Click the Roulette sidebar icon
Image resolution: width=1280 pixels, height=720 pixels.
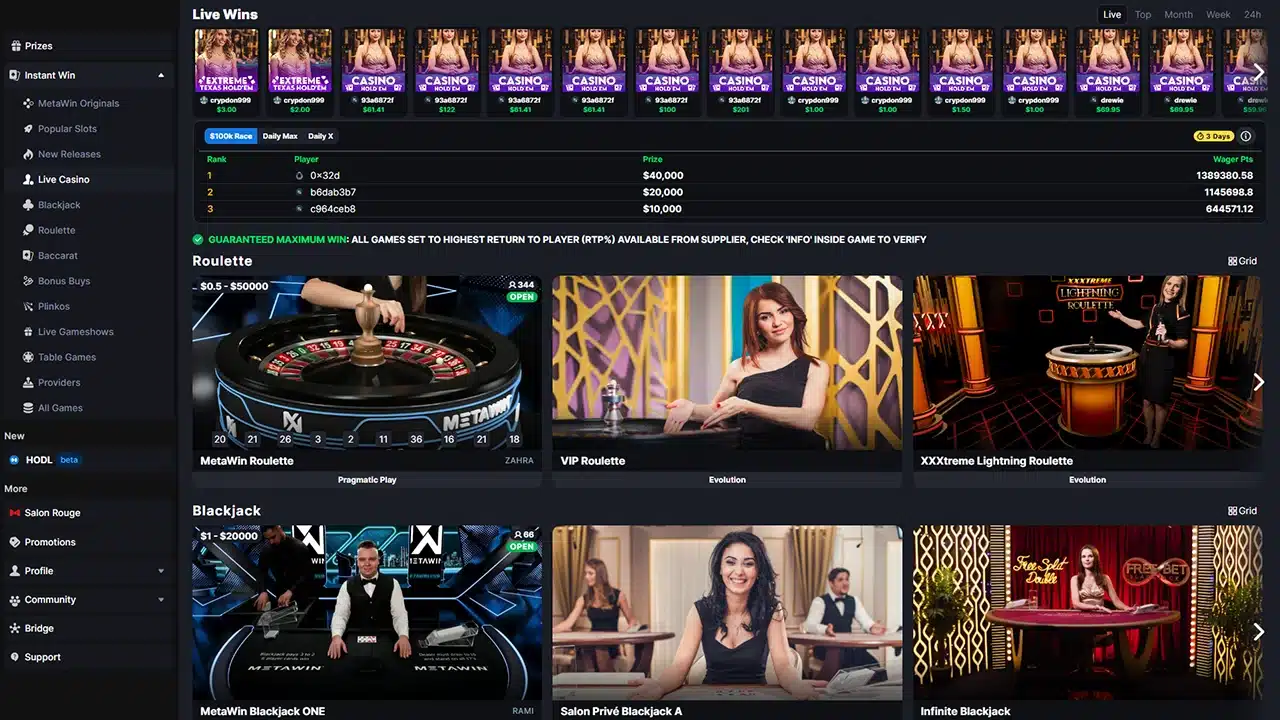[29, 230]
